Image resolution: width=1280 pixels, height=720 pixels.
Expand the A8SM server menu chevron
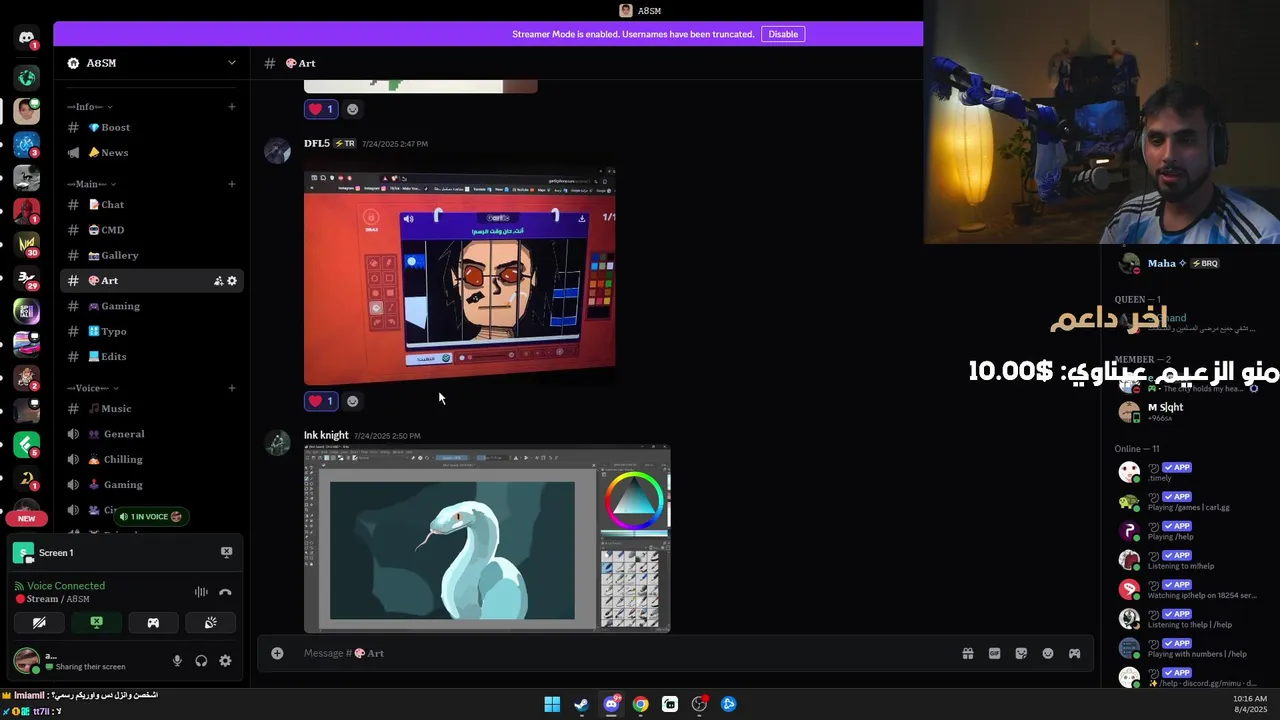coord(232,63)
